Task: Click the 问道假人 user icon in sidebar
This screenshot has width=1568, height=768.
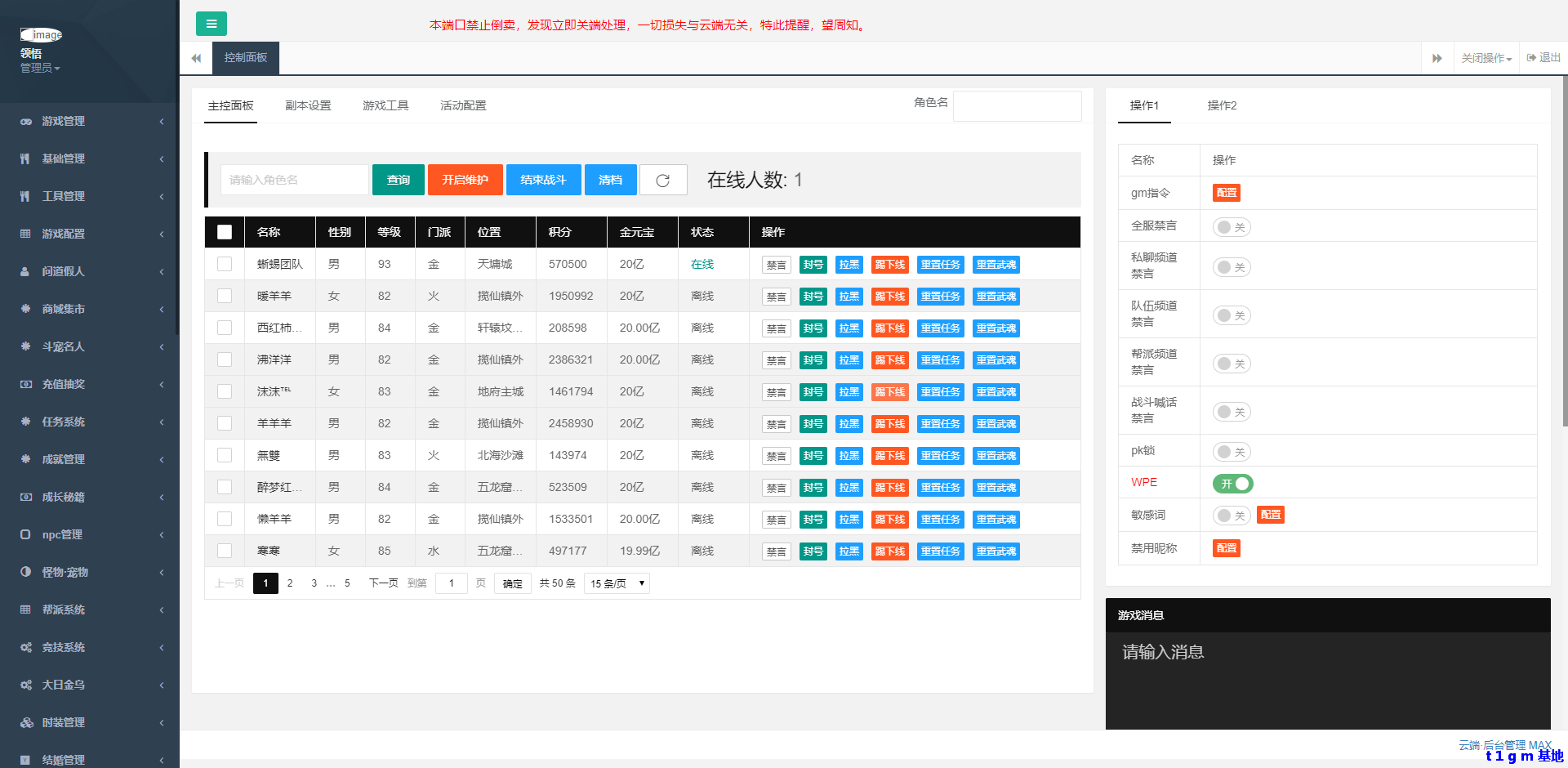Action: coord(25,271)
